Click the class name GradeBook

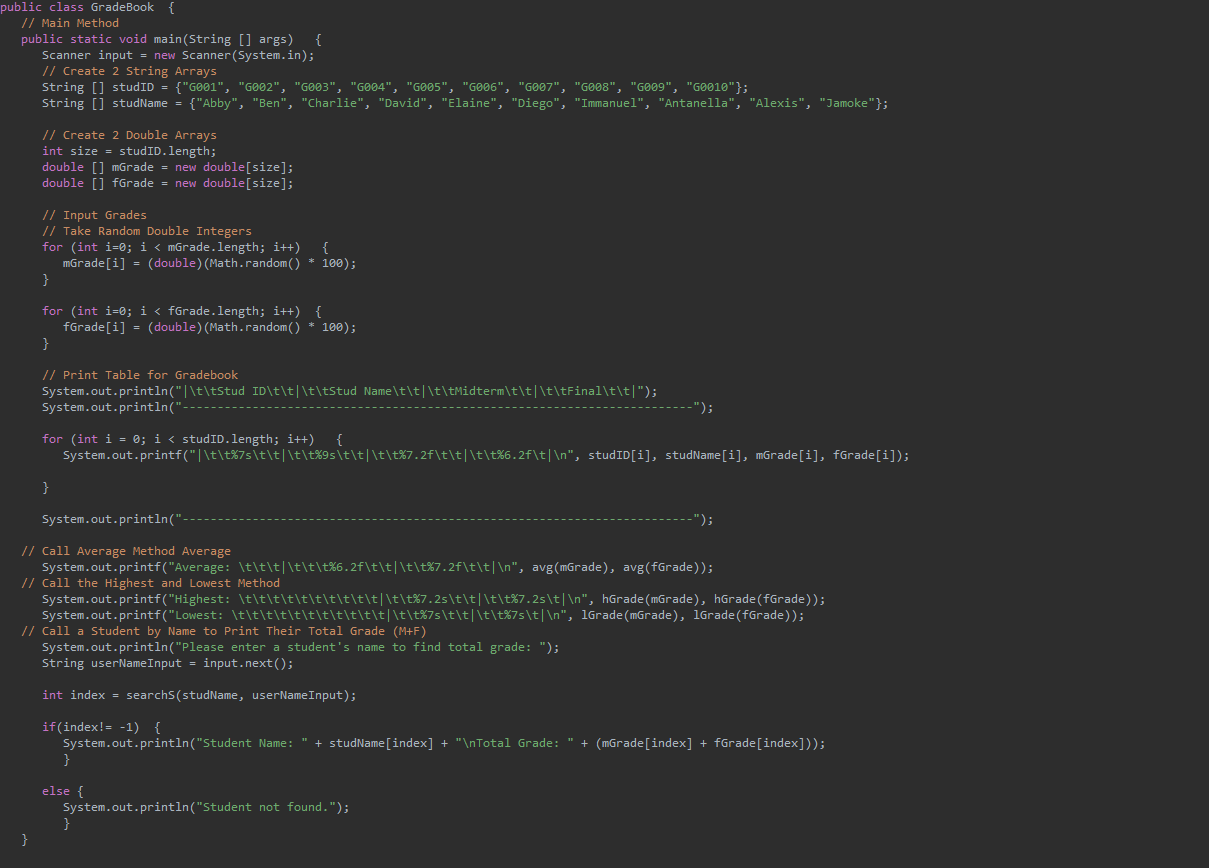click(x=122, y=7)
